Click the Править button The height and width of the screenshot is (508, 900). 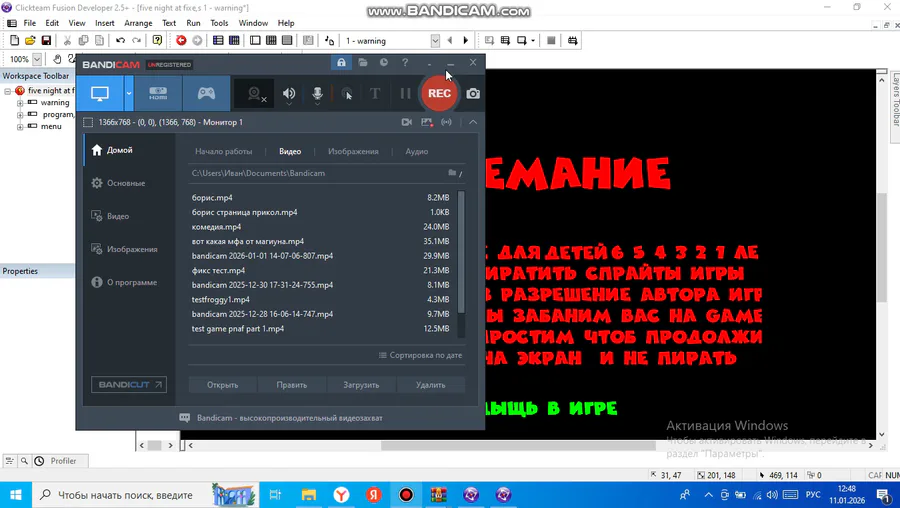292,385
